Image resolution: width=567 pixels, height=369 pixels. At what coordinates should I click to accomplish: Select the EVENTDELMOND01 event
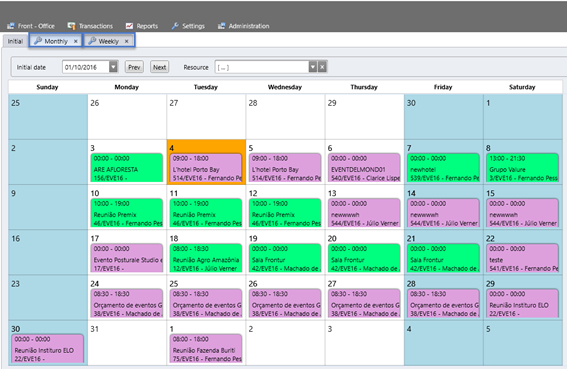(x=364, y=167)
